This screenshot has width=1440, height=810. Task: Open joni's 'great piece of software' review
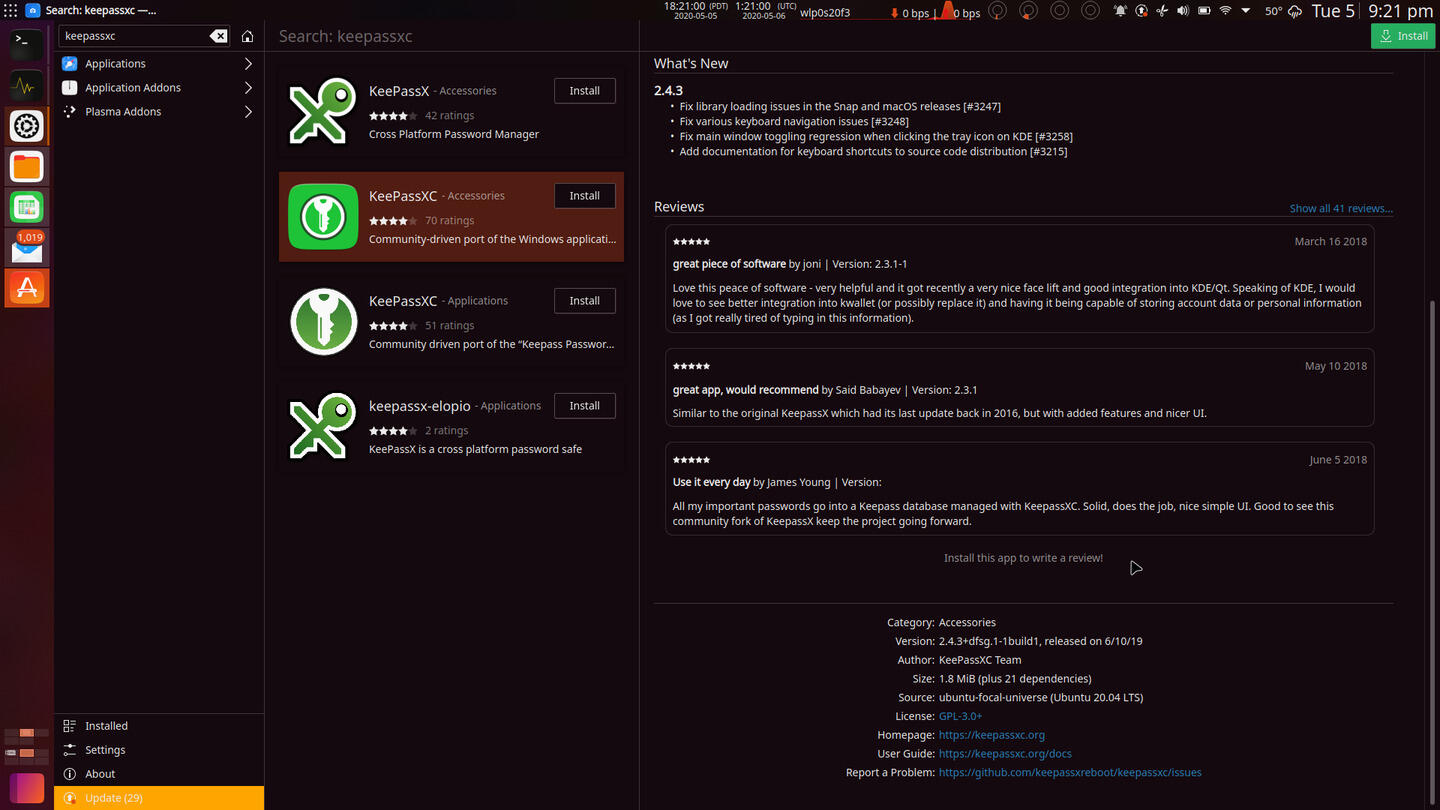pyautogui.click(x=1020, y=279)
